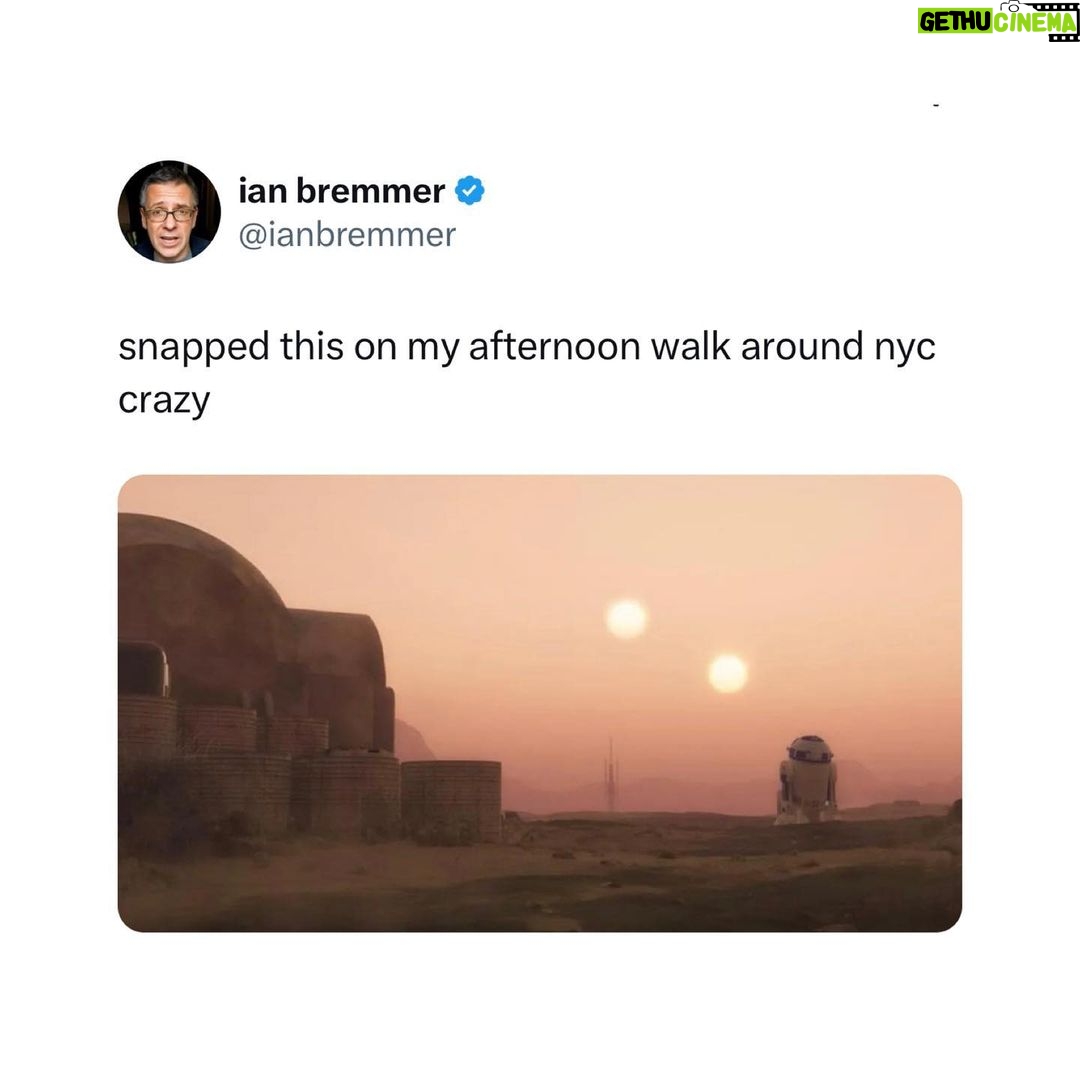Click the small dash mark below logo
This screenshot has height=1080, width=1080.
click(x=936, y=105)
